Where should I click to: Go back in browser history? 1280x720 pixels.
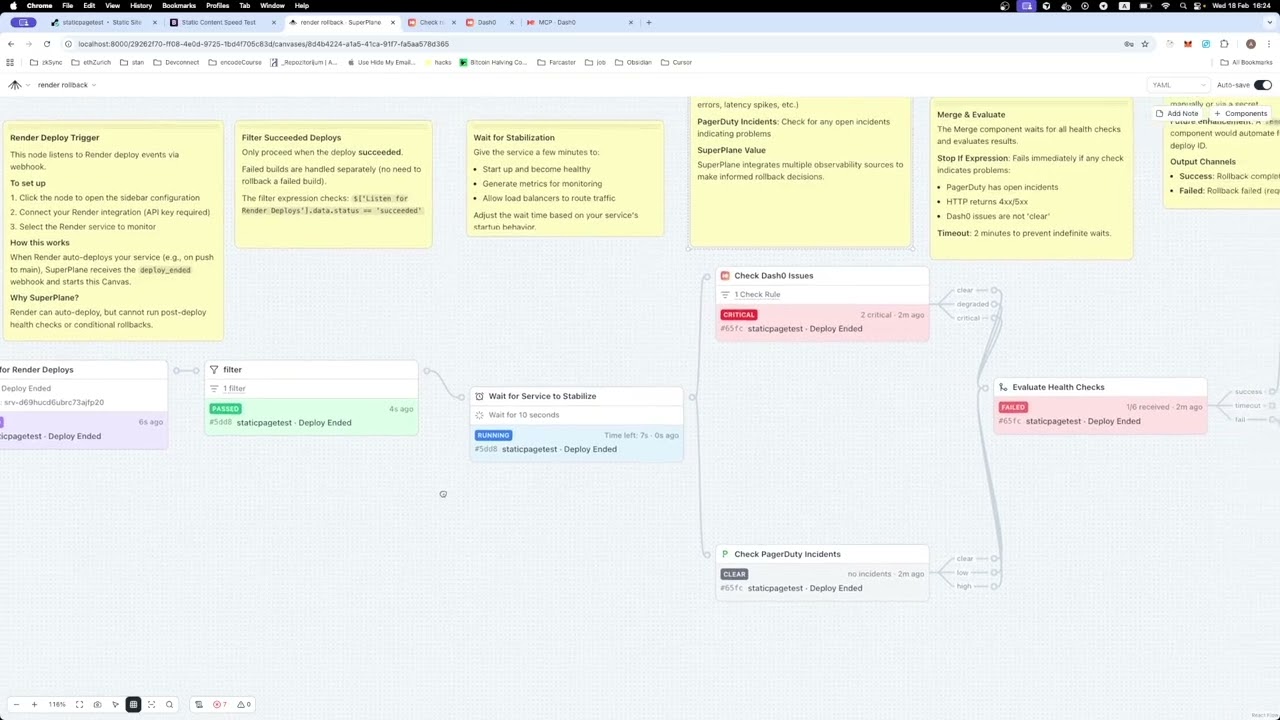click(x=11, y=44)
